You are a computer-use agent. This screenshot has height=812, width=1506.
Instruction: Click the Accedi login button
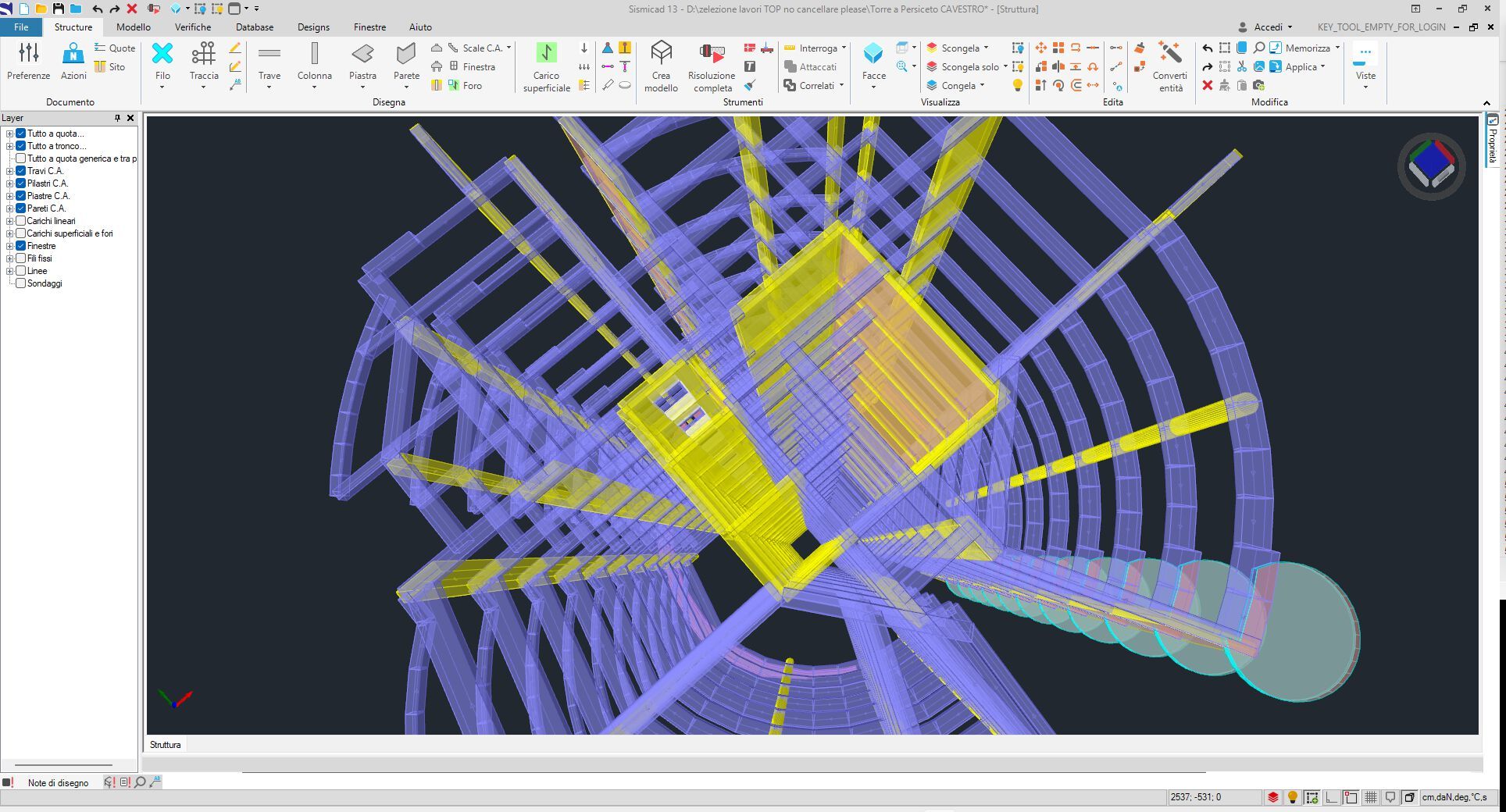click(x=1267, y=27)
